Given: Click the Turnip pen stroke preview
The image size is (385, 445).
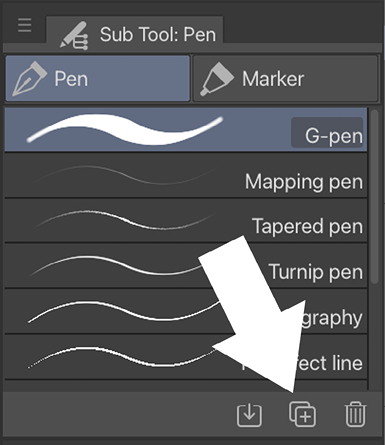Looking at the screenshot, I should (x=117, y=266).
